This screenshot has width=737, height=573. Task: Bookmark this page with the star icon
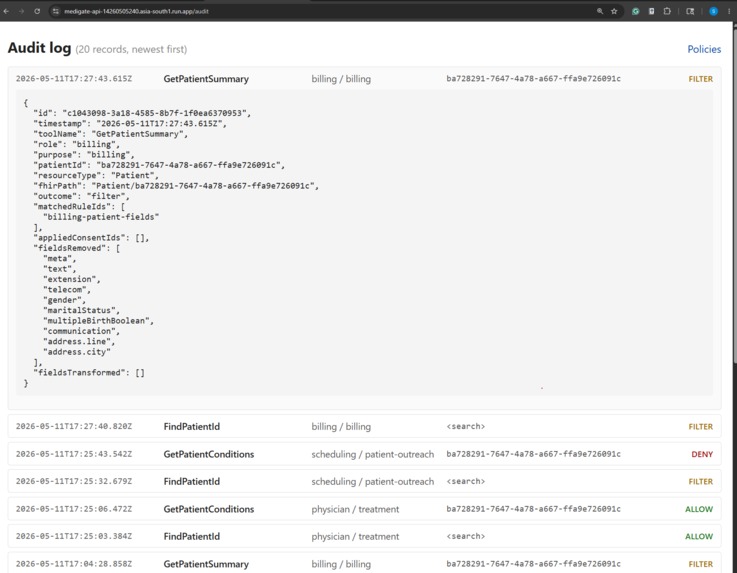614,11
